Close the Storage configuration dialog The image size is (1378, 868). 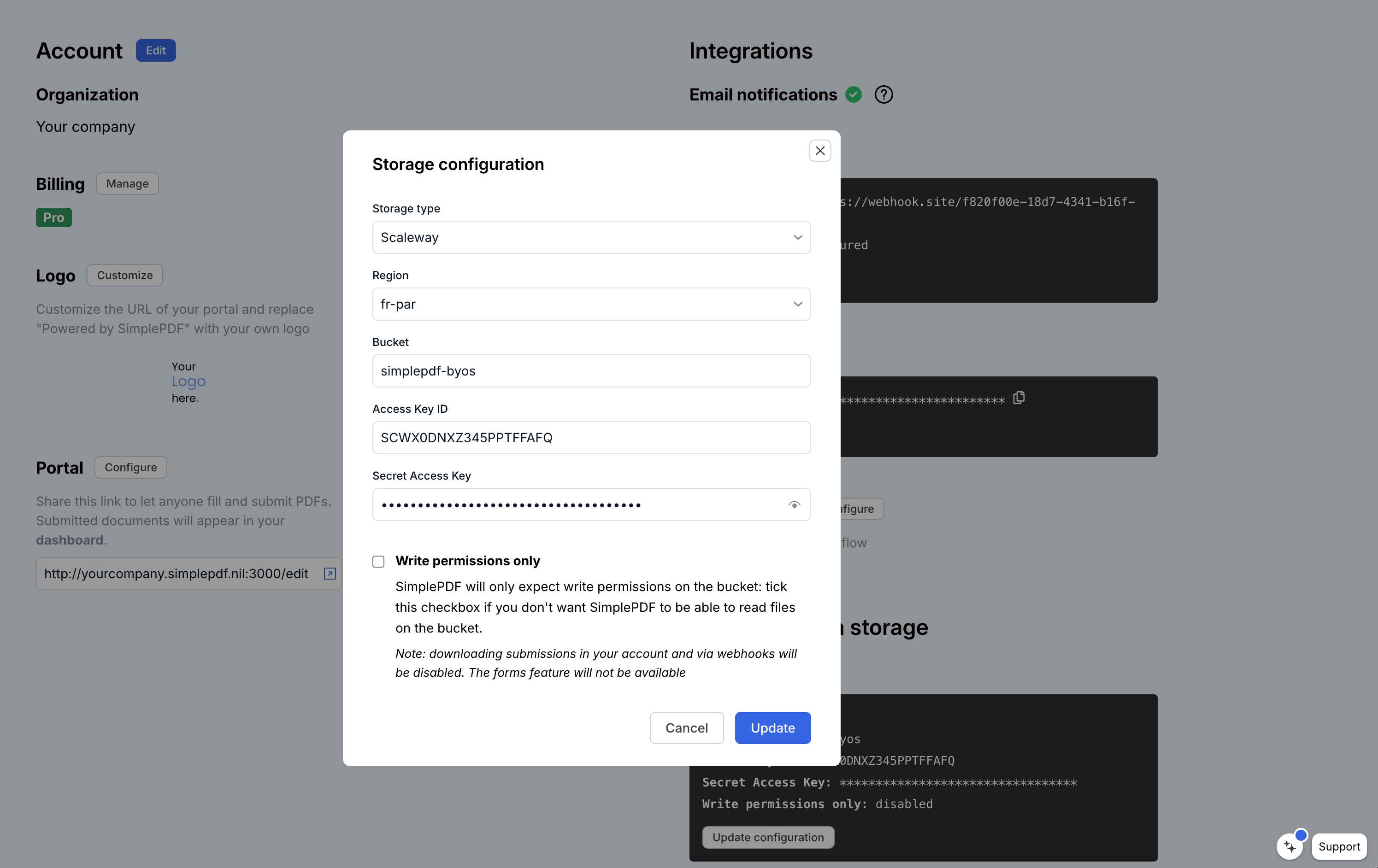(x=819, y=151)
